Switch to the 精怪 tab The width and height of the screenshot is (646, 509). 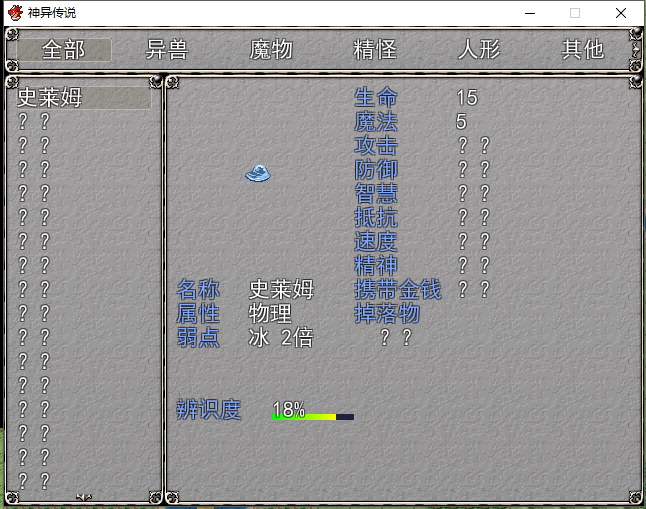[375, 50]
